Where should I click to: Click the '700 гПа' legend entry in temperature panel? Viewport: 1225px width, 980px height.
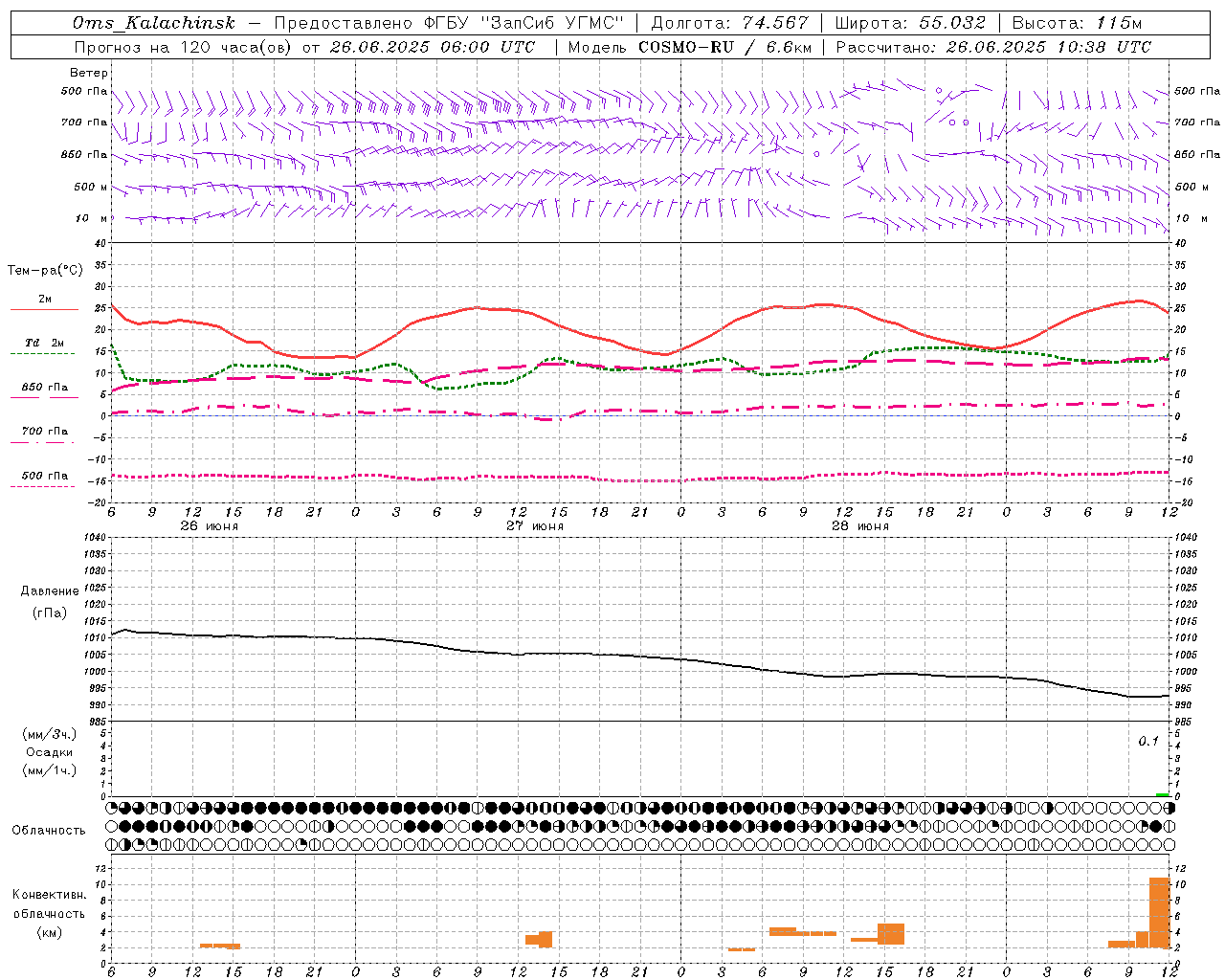pyautogui.click(x=45, y=432)
